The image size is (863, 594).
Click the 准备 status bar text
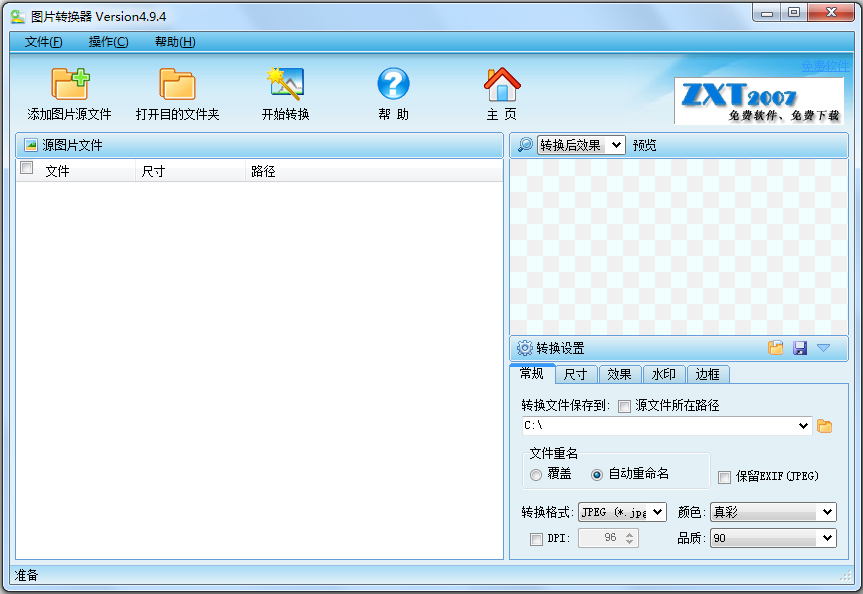(x=26, y=575)
